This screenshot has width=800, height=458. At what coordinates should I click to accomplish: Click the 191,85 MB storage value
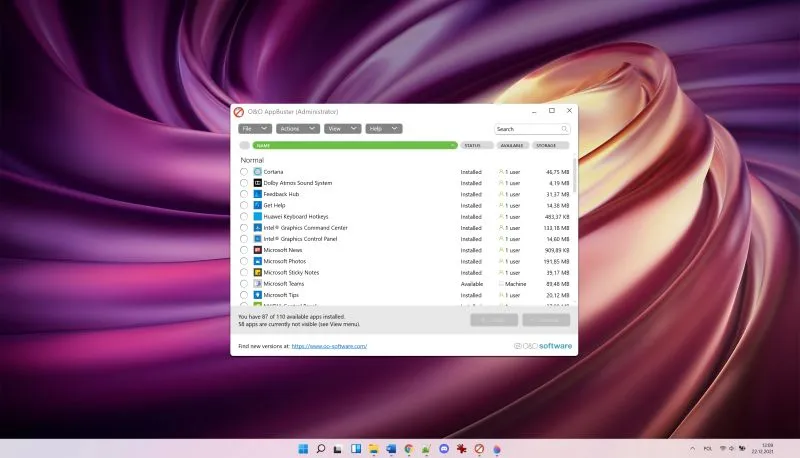(556, 262)
